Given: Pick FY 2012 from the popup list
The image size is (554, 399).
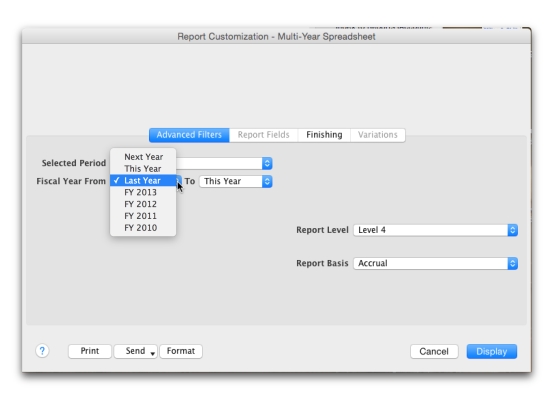Looking at the screenshot, I should (143, 204).
